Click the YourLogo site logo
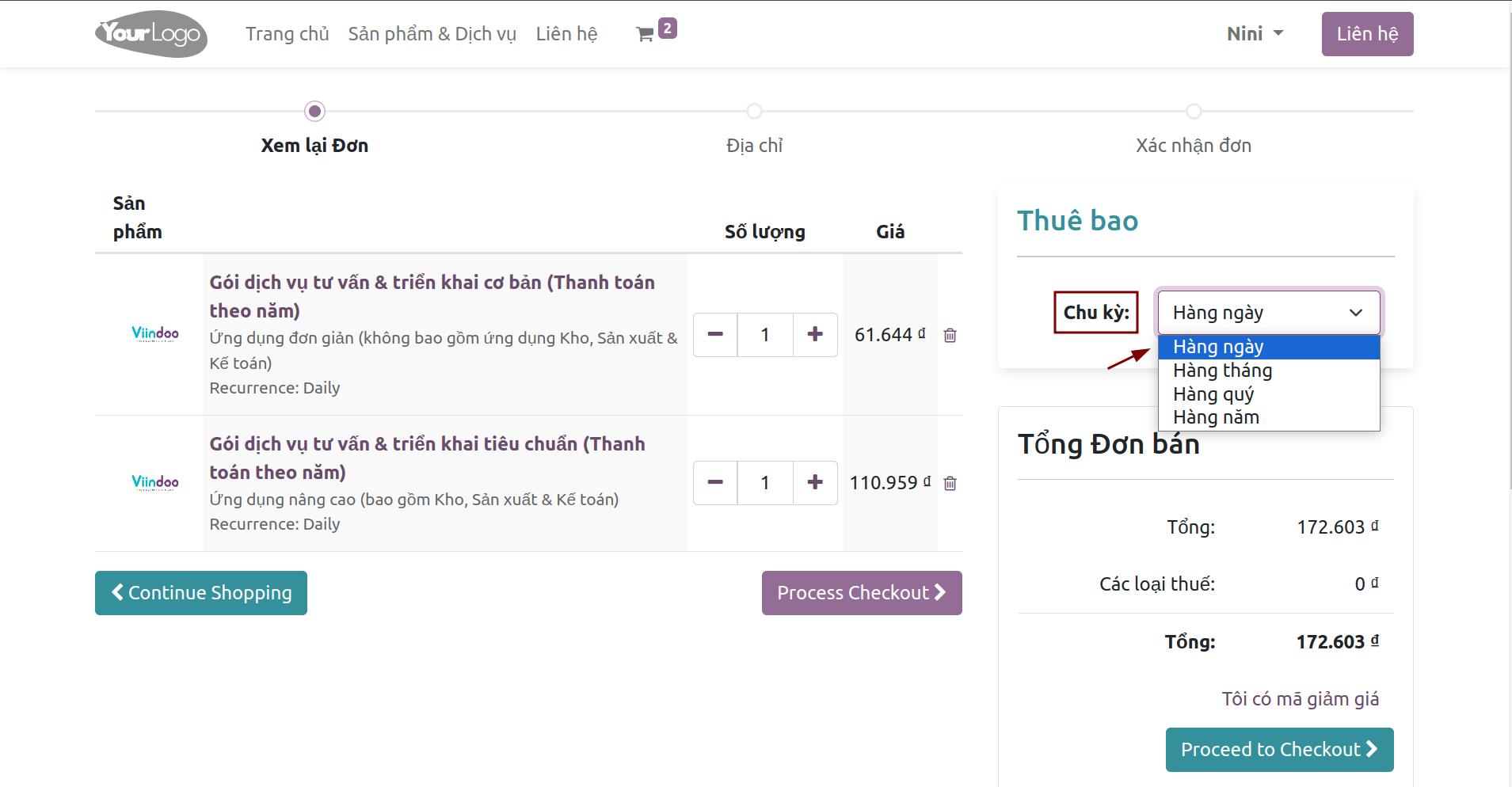 pos(151,34)
